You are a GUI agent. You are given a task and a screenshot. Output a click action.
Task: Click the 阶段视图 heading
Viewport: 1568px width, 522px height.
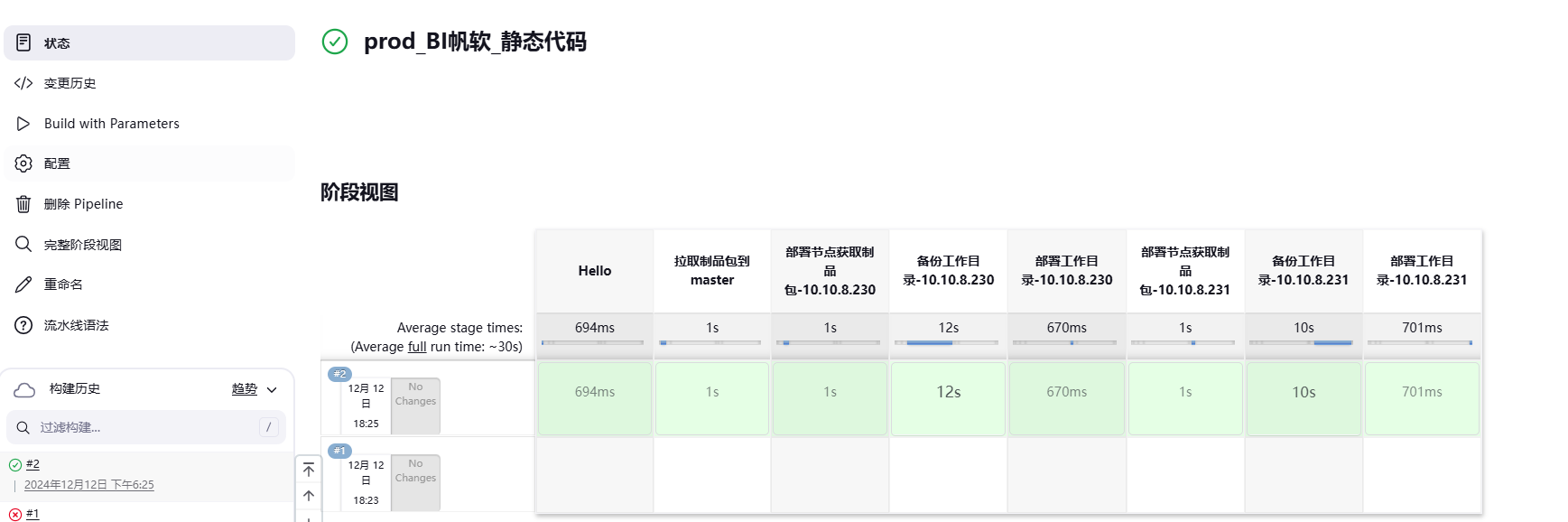[359, 192]
